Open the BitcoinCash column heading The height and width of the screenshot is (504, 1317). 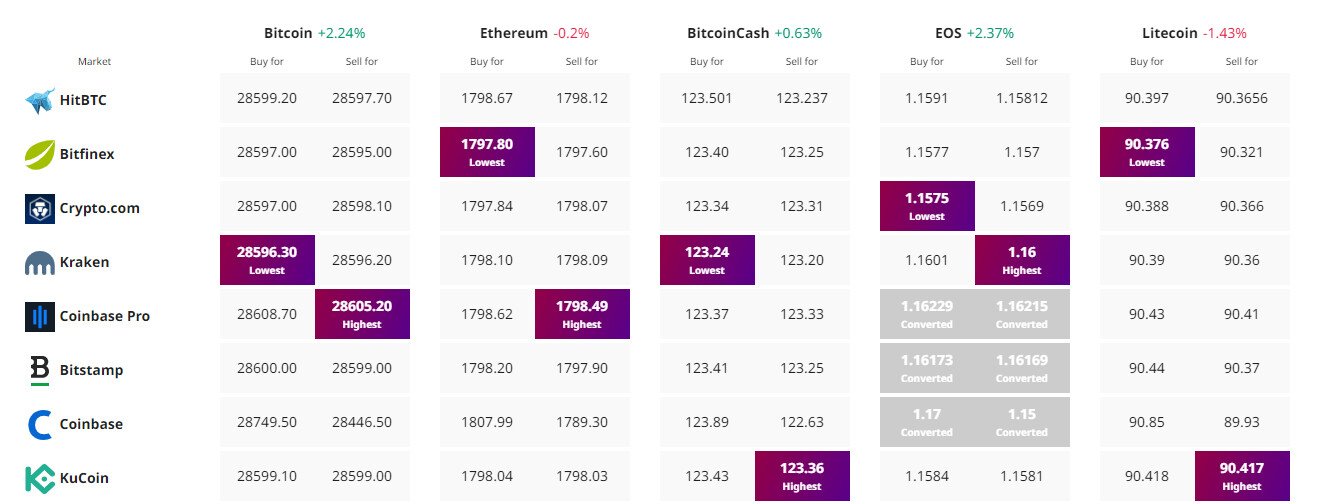pos(728,33)
